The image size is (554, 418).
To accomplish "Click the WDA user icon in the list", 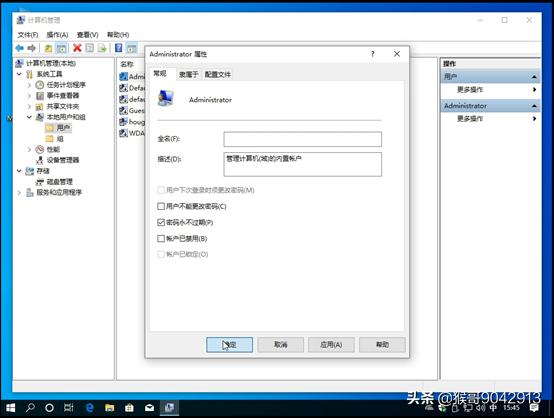I will (123, 133).
